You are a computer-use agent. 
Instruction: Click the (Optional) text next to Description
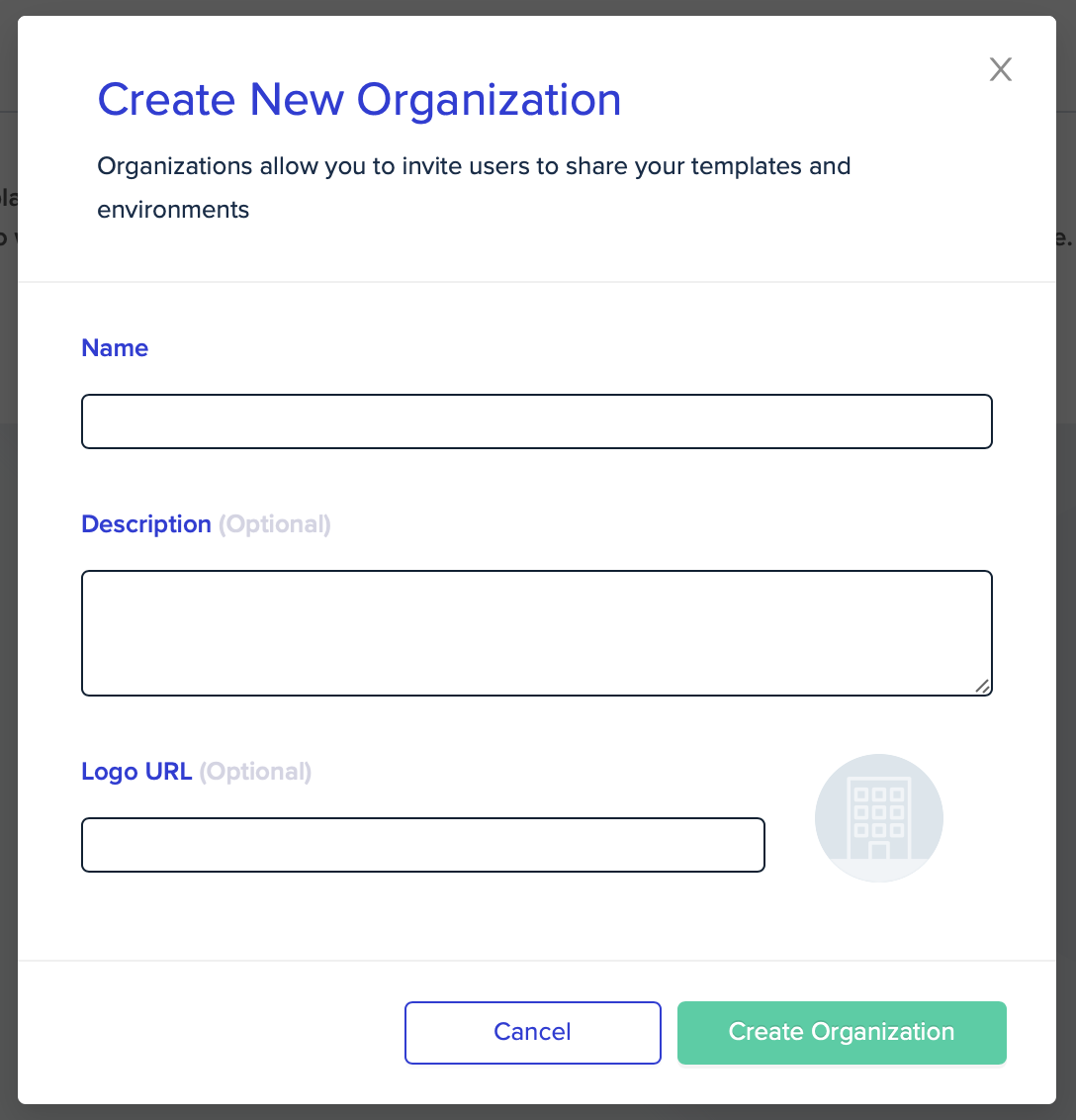(x=275, y=524)
